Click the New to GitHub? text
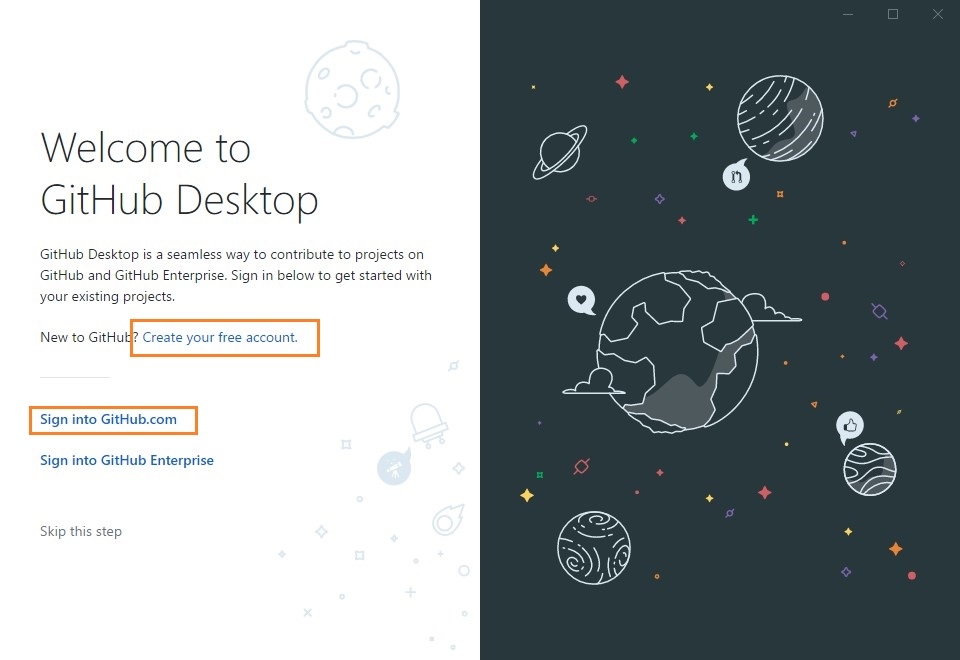Viewport: 960px width, 660px height. pyautogui.click(x=89, y=337)
